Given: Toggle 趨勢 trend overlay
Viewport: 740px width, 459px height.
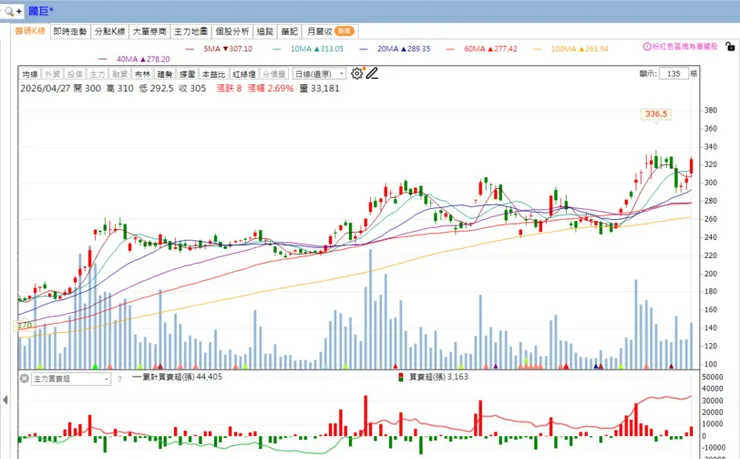Looking at the screenshot, I should [x=165, y=74].
